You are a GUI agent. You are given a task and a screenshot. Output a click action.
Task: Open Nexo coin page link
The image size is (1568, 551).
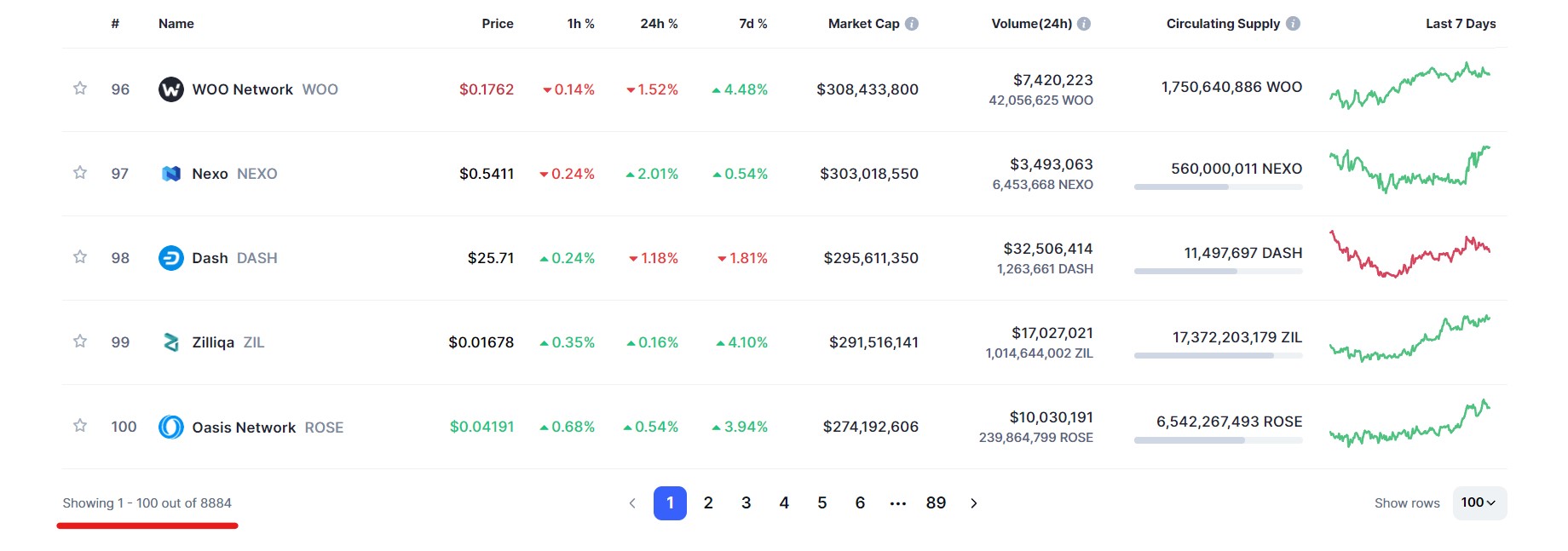click(x=234, y=174)
